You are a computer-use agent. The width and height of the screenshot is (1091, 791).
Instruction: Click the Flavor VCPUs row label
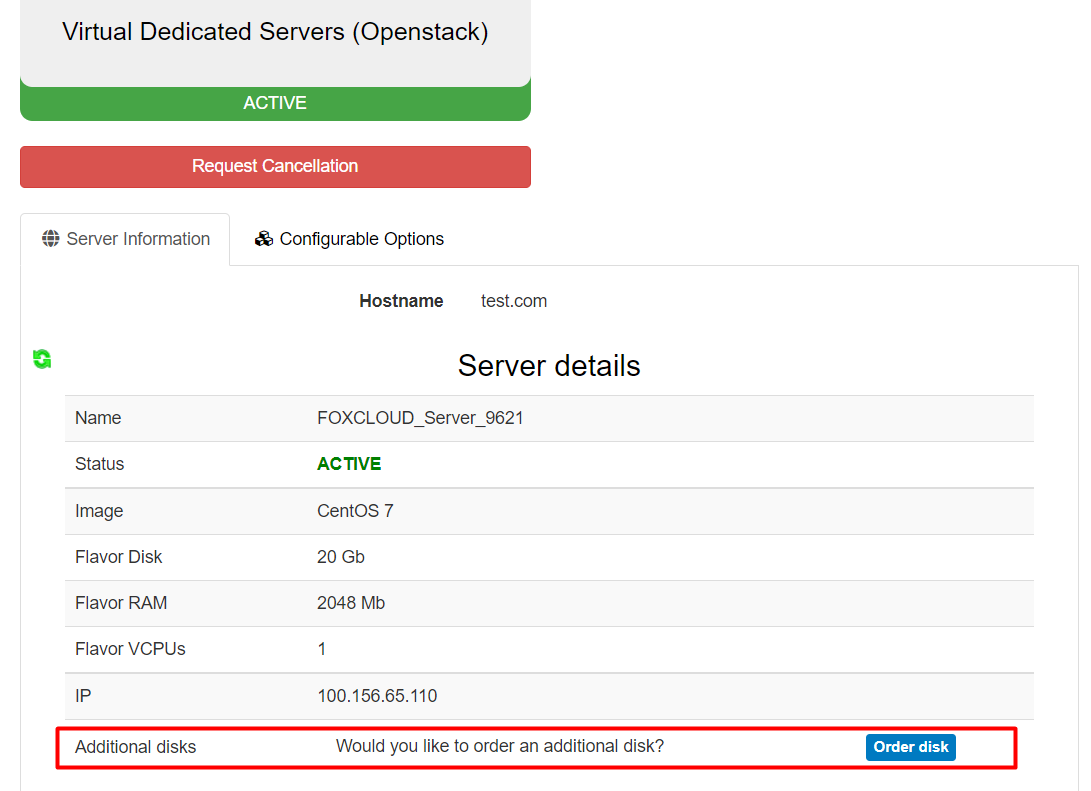click(130, 649)
